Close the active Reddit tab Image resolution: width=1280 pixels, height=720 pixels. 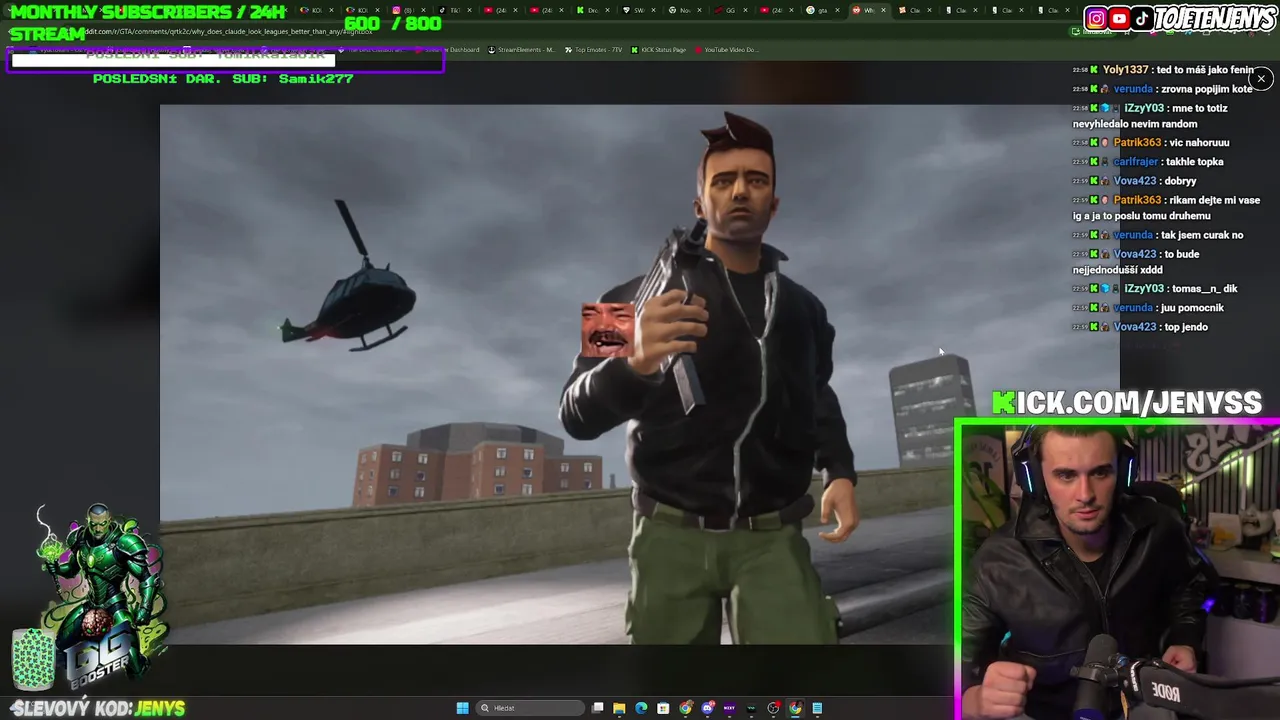[x=883, y=10]
